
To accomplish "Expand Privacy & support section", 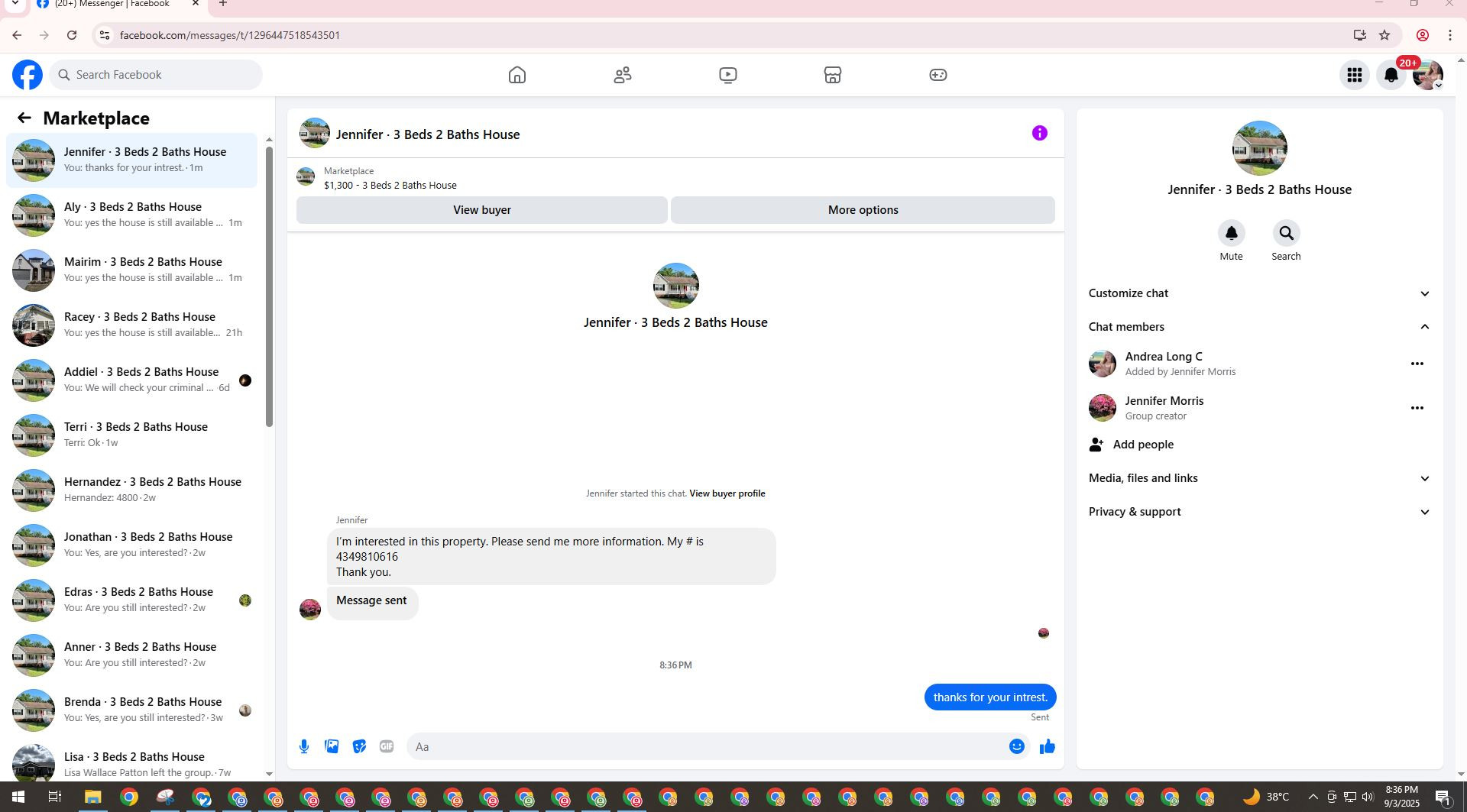I will pyautogui.click(x=1259, y=512).
